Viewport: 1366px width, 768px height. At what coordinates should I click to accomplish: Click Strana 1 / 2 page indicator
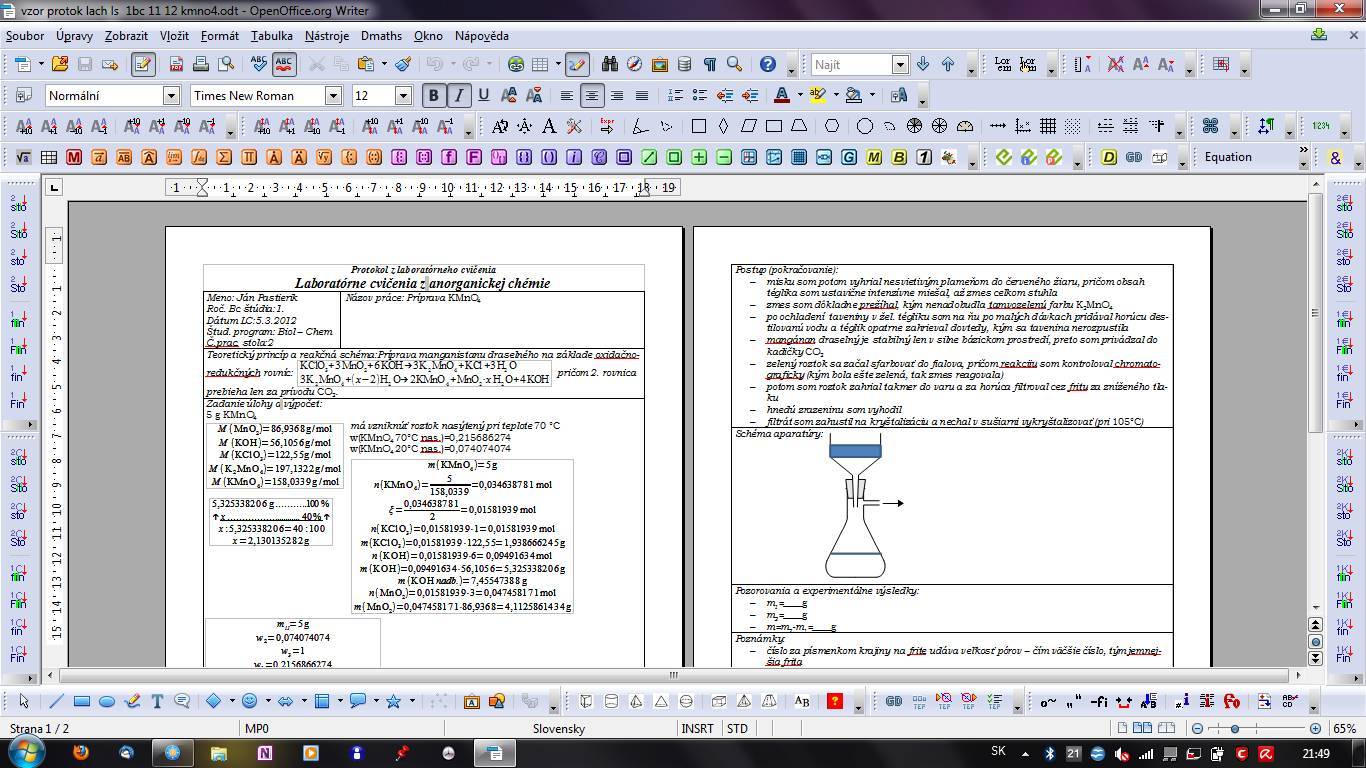pyautogui.click(x=39, y=729)
